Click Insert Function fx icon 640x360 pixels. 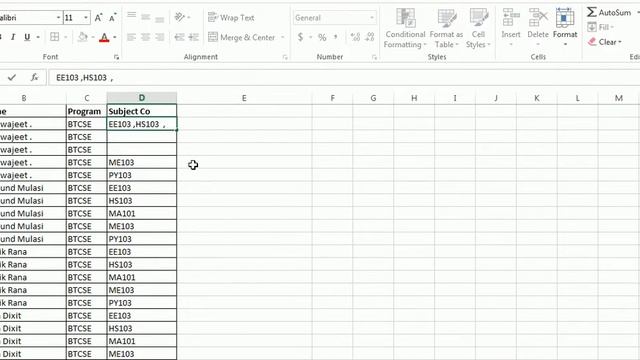coord(34,77)
